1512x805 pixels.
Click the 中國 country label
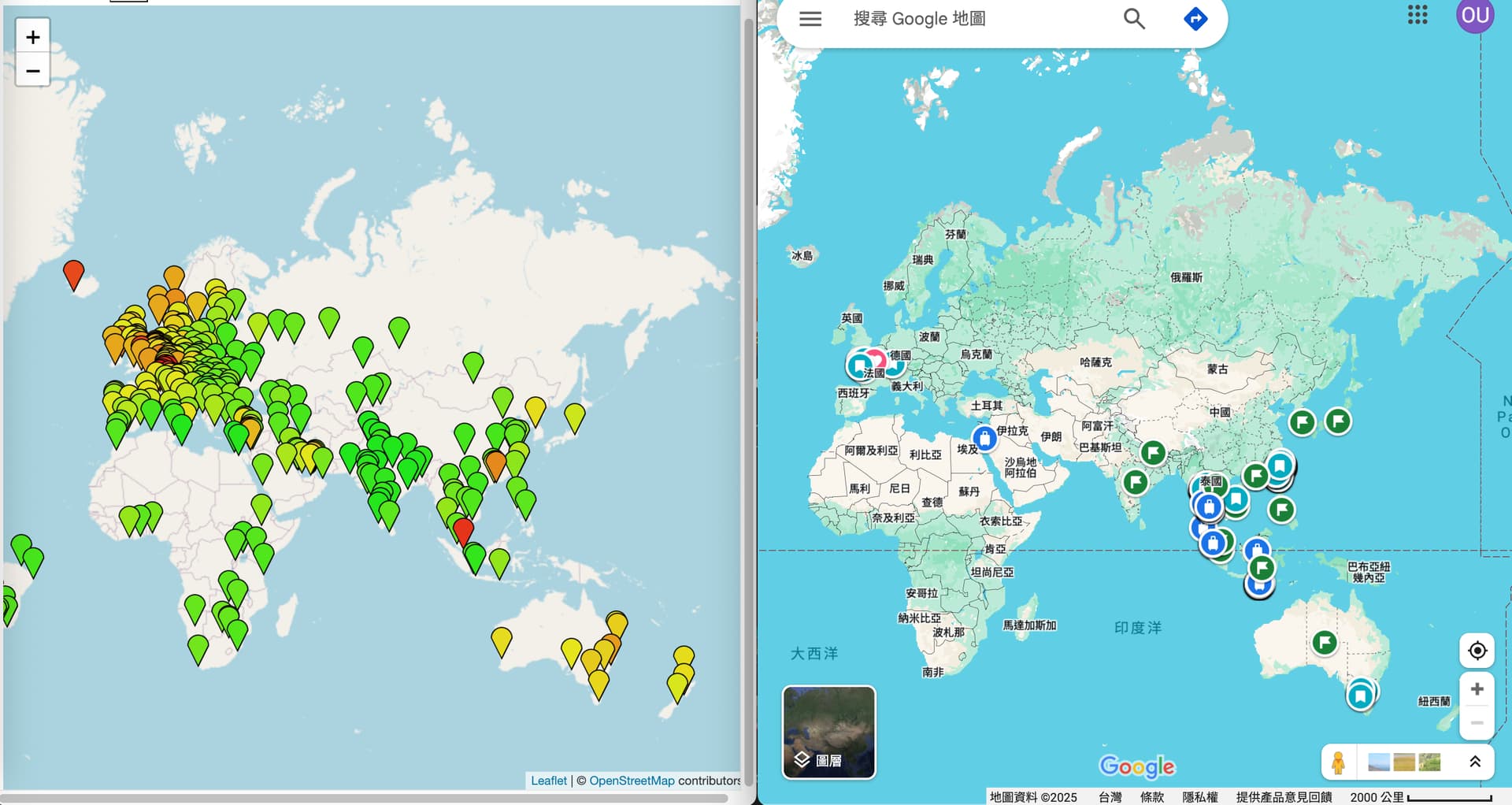click(1220, 412)
